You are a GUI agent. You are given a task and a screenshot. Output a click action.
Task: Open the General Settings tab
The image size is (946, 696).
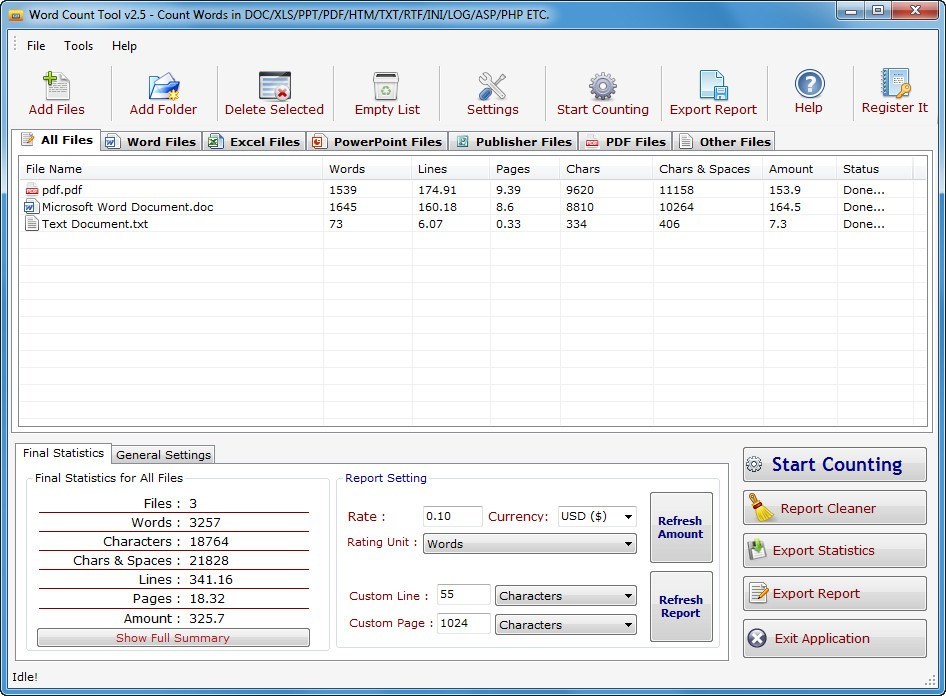point(163,455)
